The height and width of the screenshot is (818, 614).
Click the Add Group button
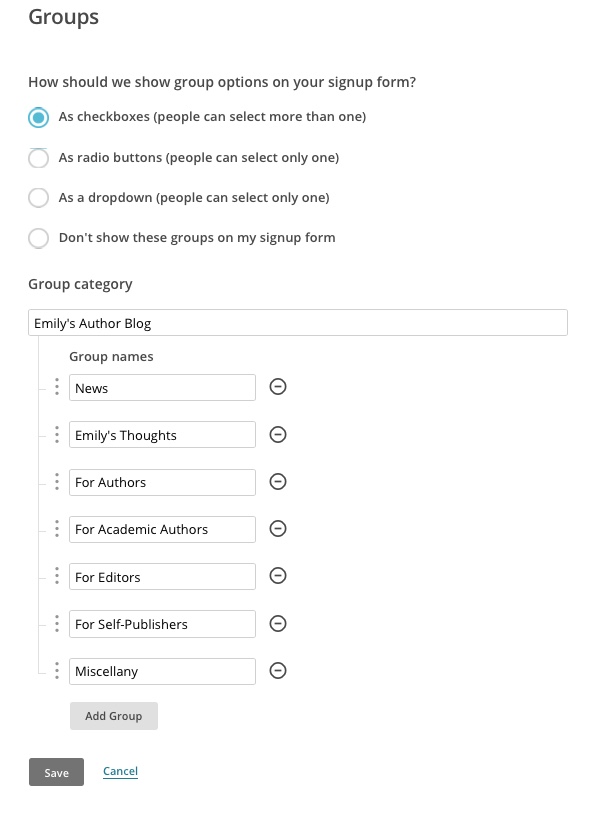coord(114,716)
